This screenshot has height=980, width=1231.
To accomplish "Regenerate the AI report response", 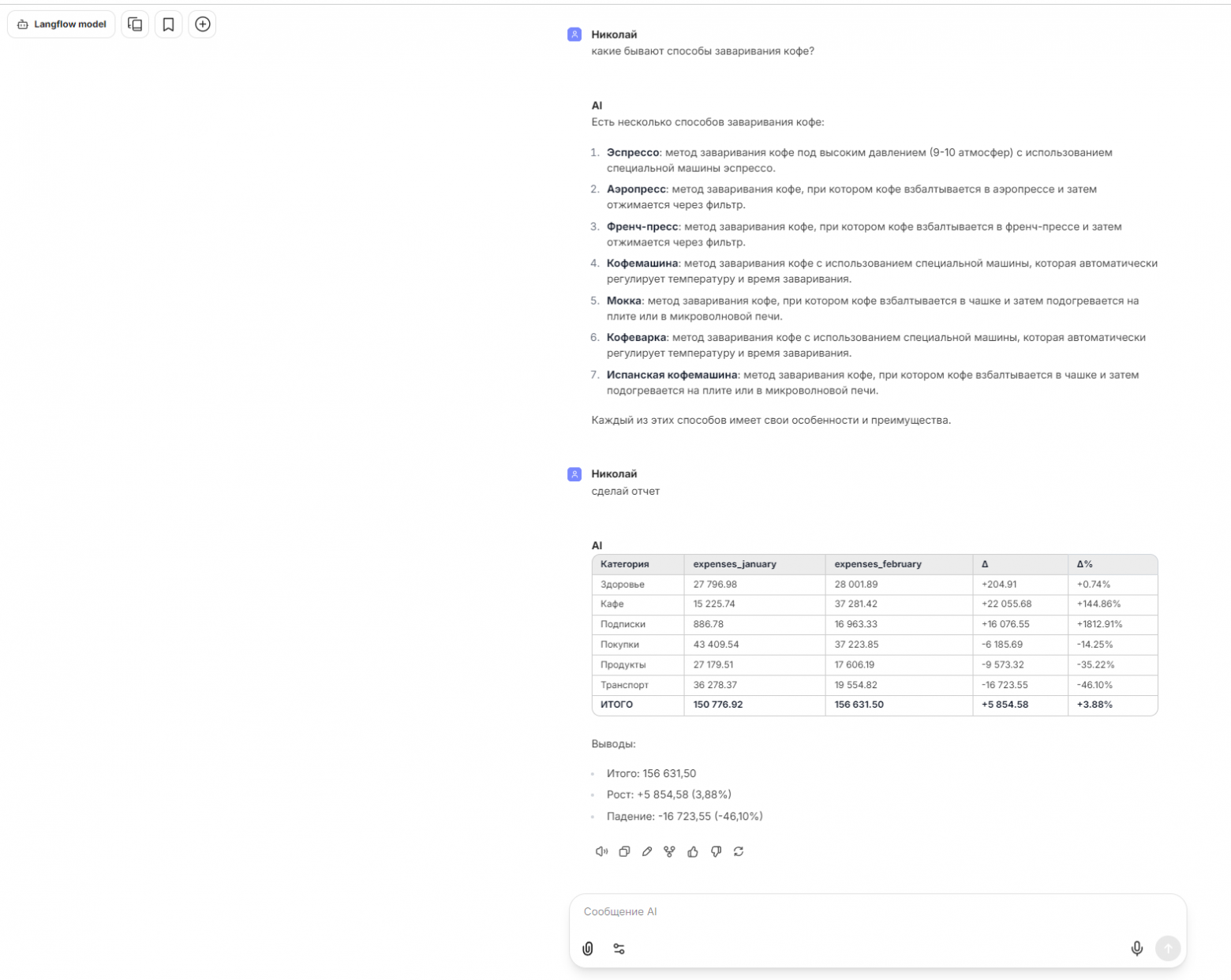I will tap(739, 851).
